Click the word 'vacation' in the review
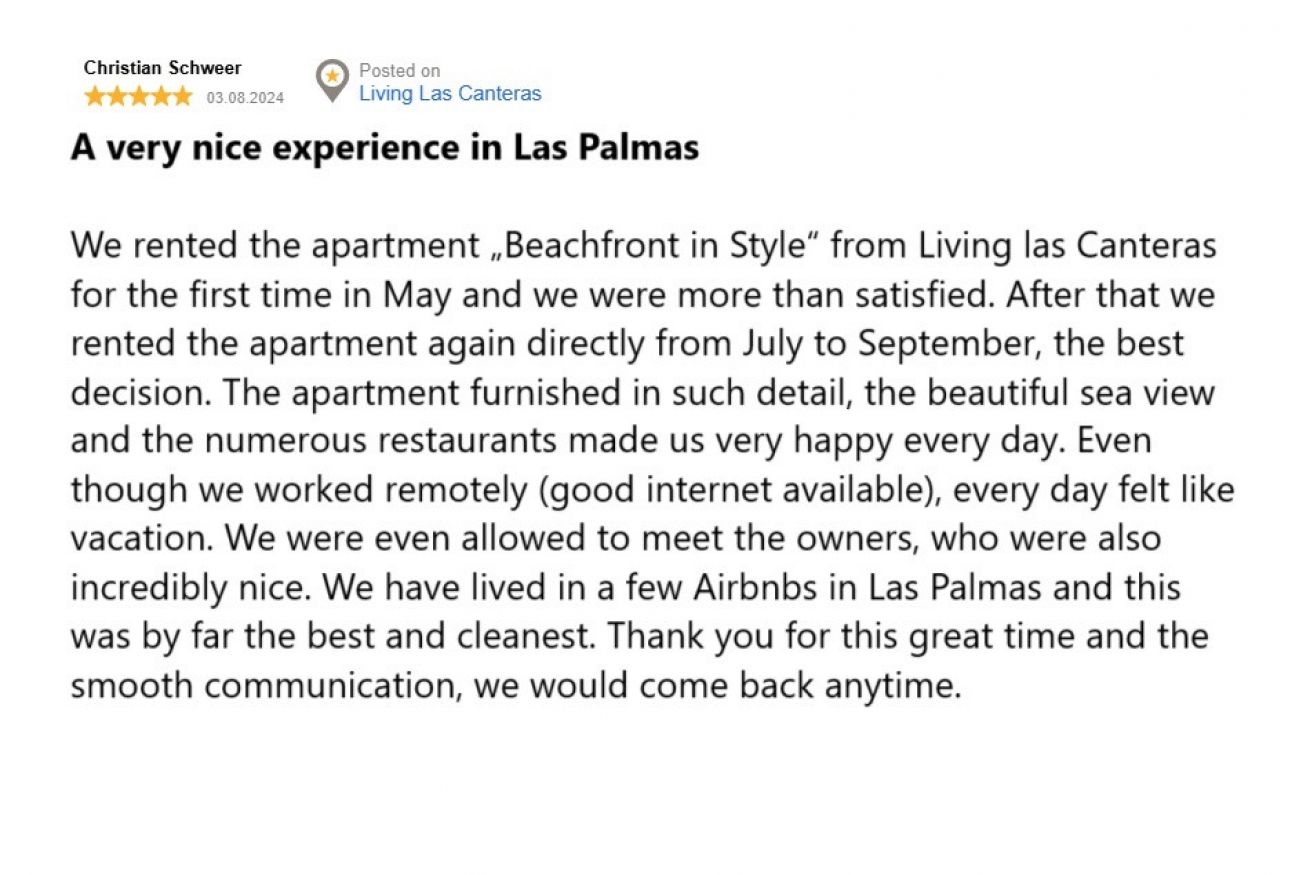This screenshot has width=1310, height=875. click(x=139, y=538)
